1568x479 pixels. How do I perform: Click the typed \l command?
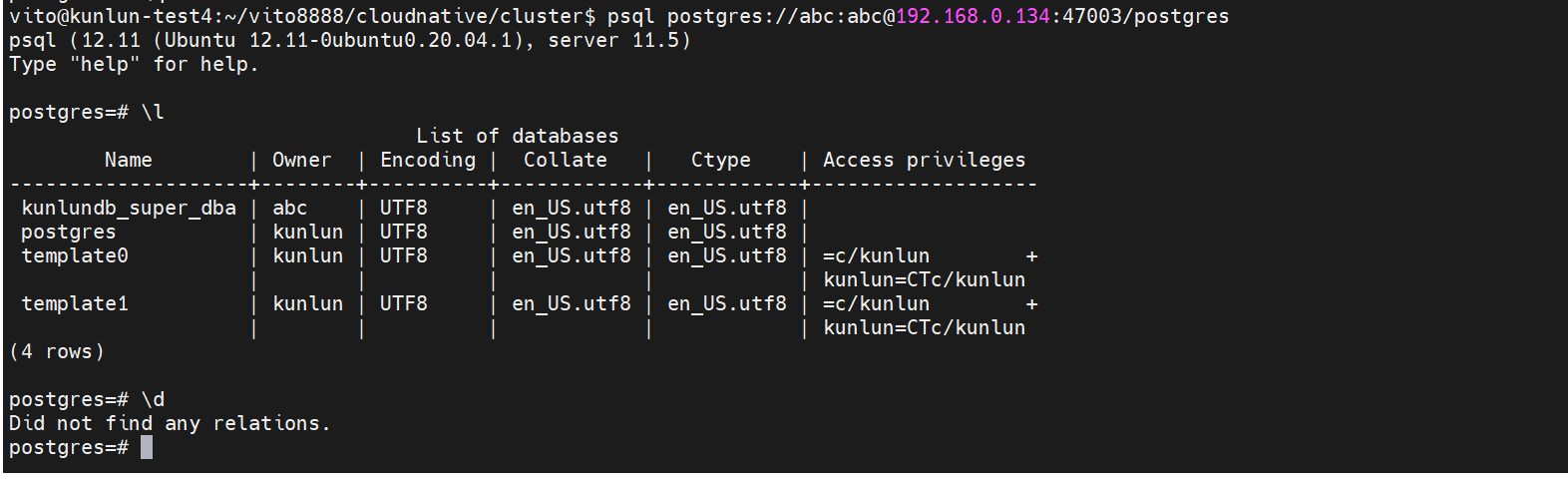pyautogui.click(x=153, y=112)
